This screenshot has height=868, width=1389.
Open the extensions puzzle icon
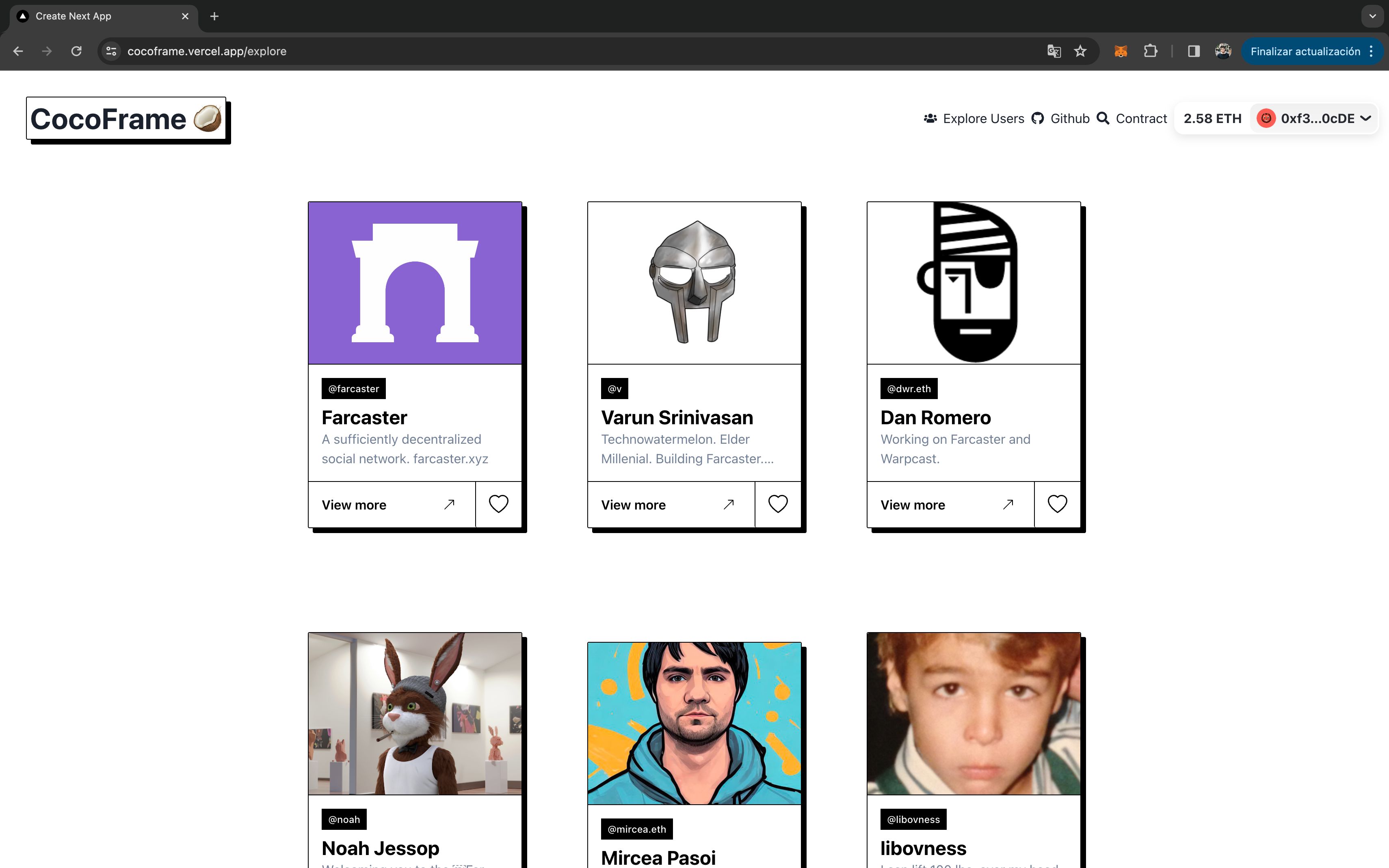pos(1150,51)
